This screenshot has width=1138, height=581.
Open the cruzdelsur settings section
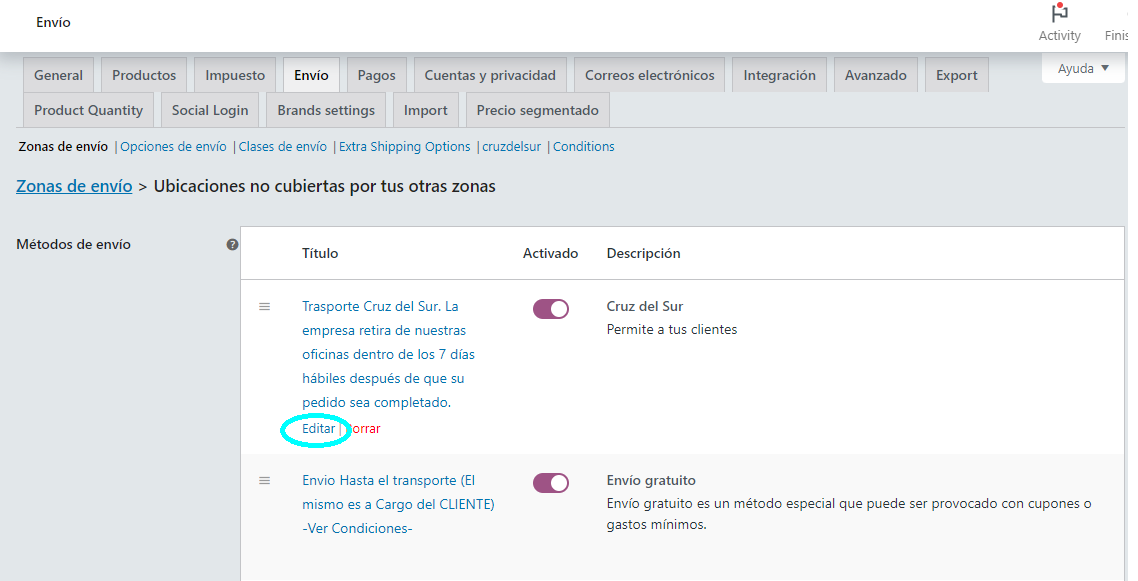coord(513,146)
